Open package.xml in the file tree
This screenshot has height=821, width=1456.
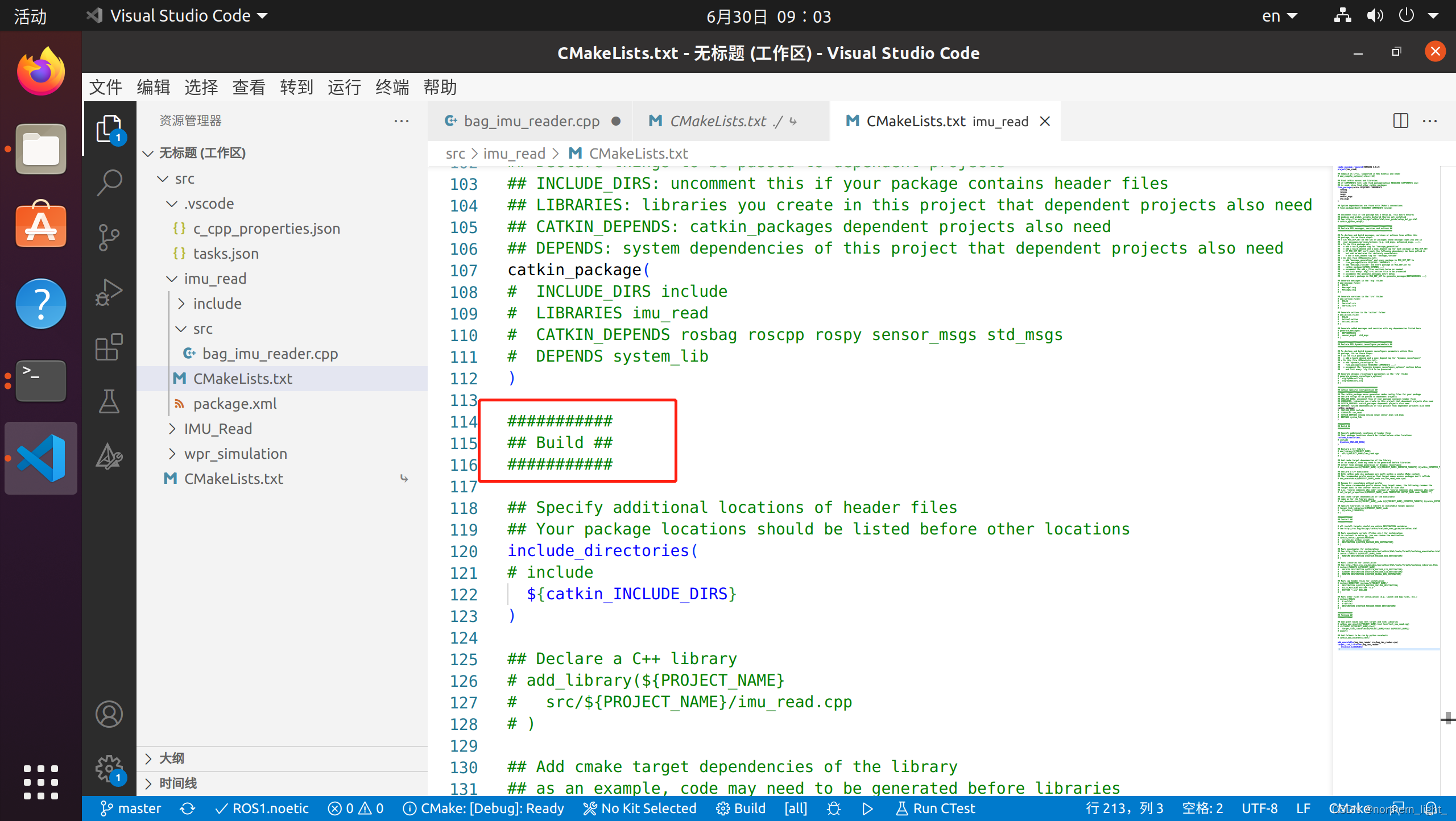tap(235, 404)
